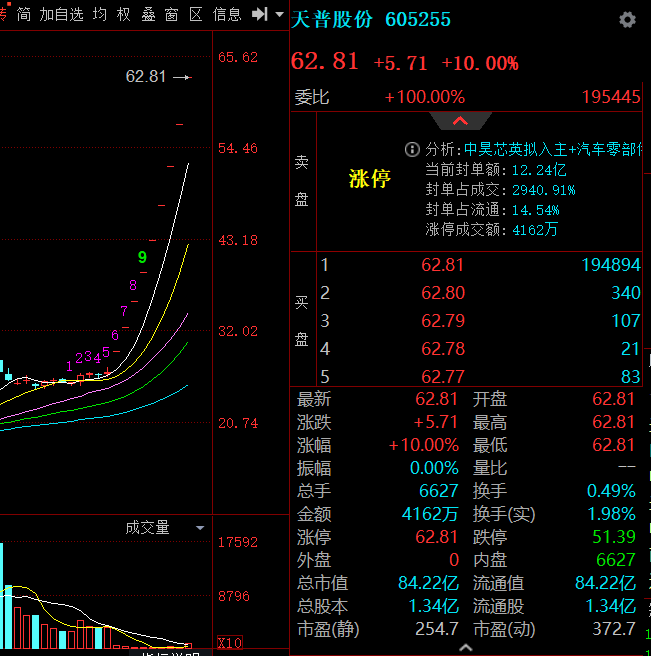Click 加自选 to add to watchlist
The image size is (651, 656).
tap(62, 15)
